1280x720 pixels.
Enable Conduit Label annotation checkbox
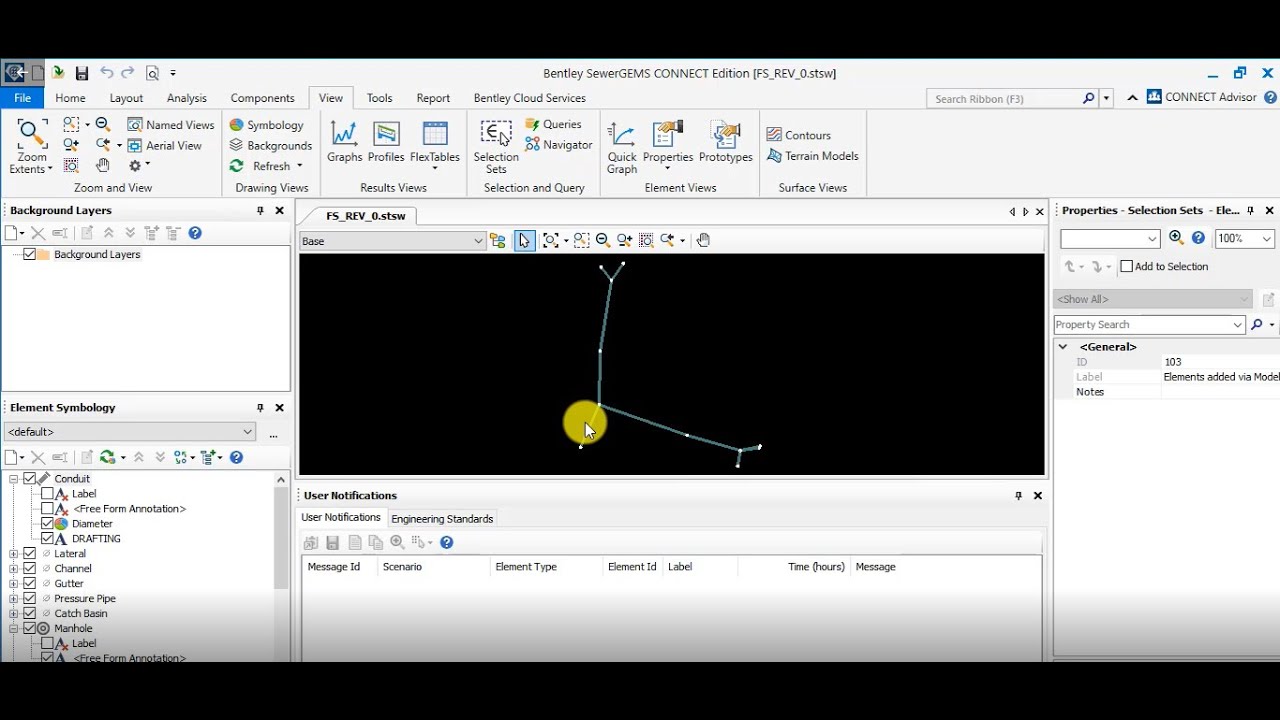click(x=47, y=494)
